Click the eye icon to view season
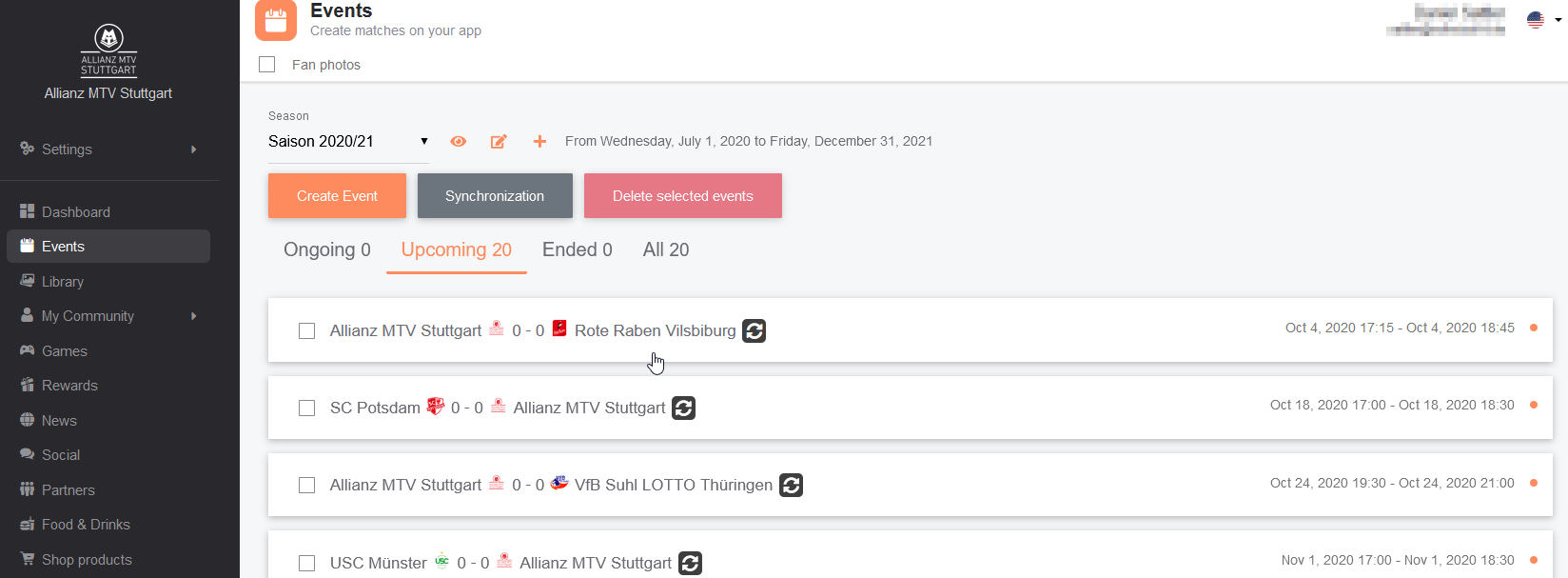 tap(459, 142)
